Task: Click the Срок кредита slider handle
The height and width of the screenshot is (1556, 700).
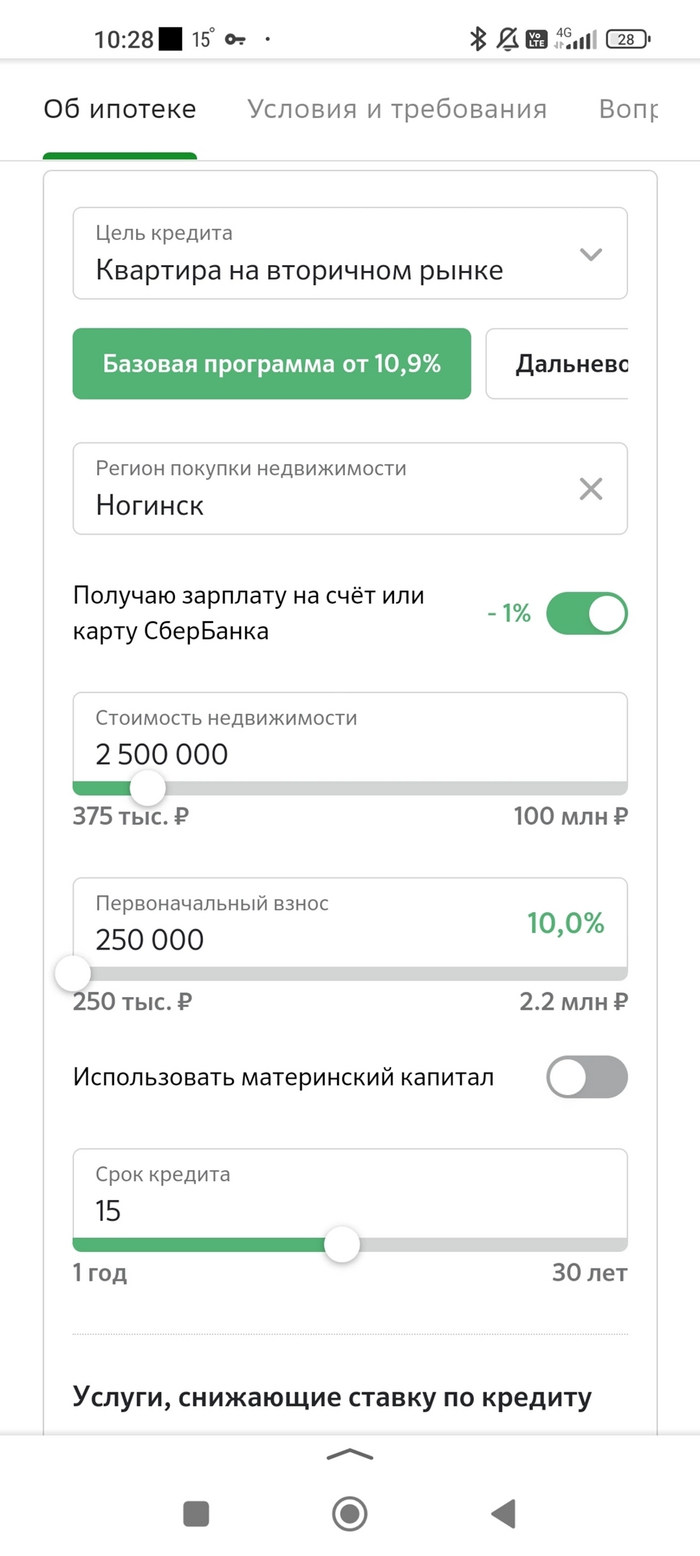Action: 342,1245
